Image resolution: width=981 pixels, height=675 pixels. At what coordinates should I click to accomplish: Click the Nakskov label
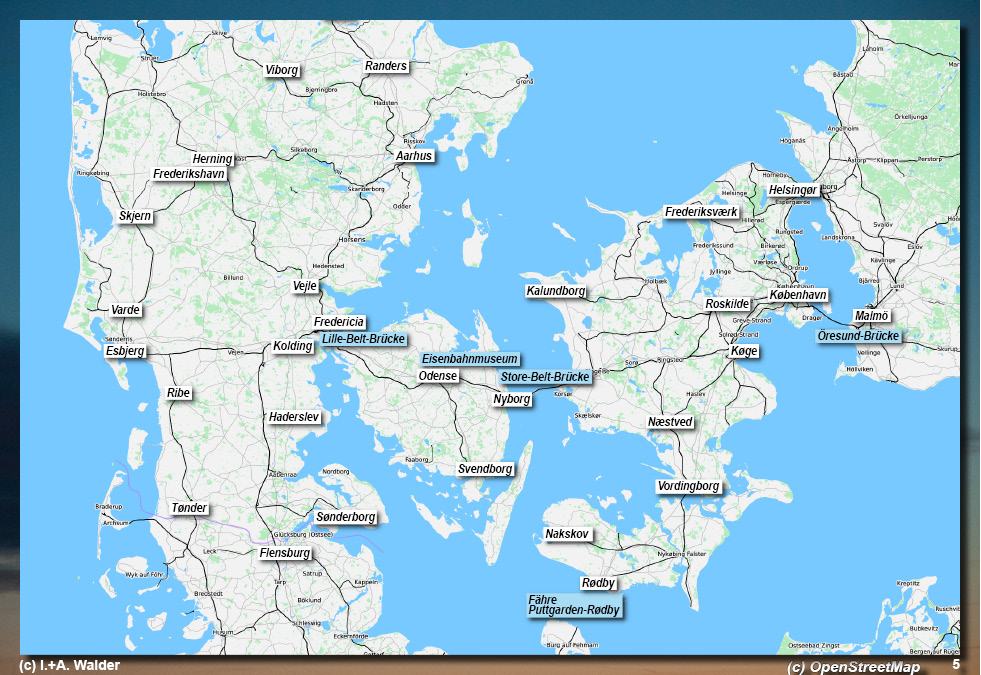(568, 534)
